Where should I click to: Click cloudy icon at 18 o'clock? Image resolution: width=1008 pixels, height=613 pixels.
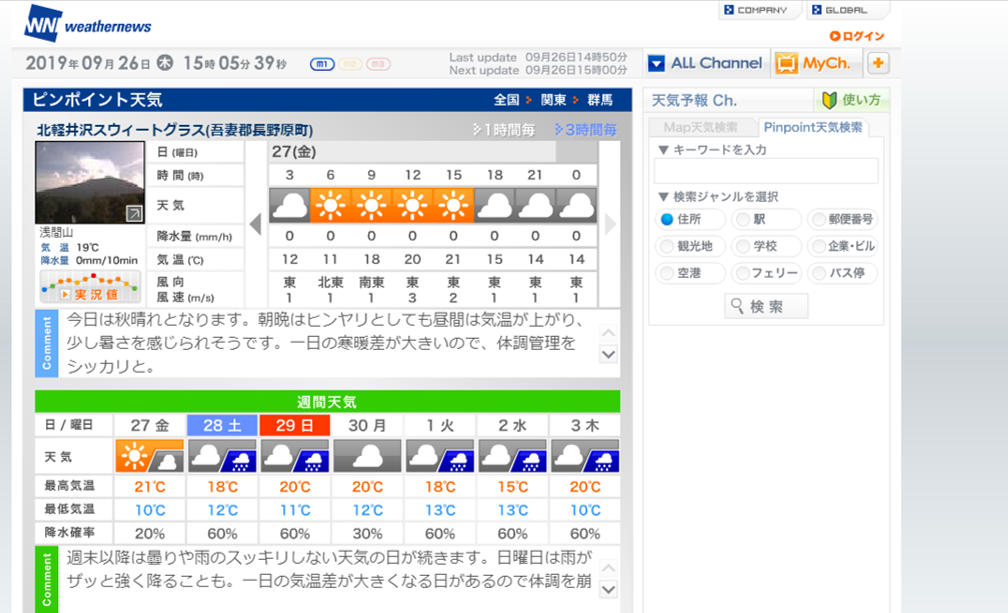494,206
